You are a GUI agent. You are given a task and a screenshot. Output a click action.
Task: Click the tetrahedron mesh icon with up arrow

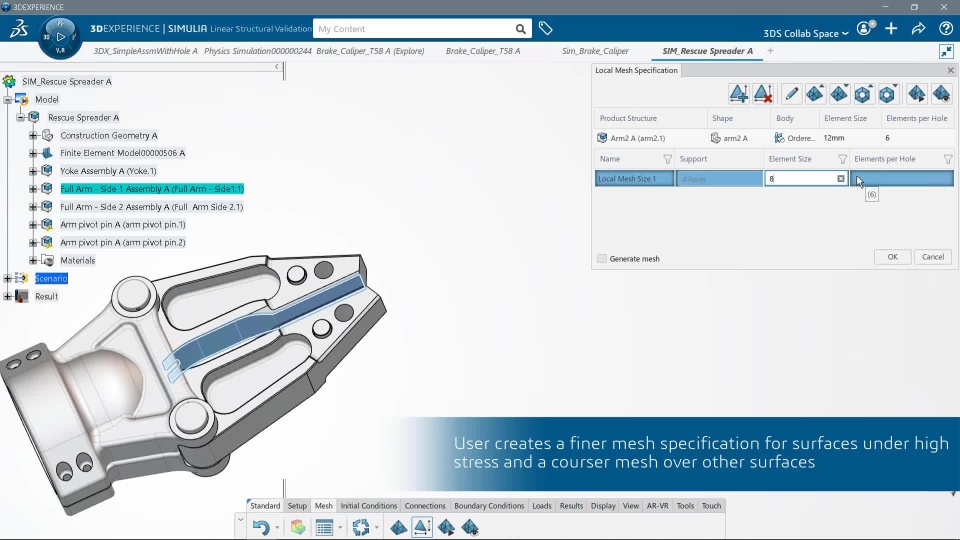click(814, 94)
